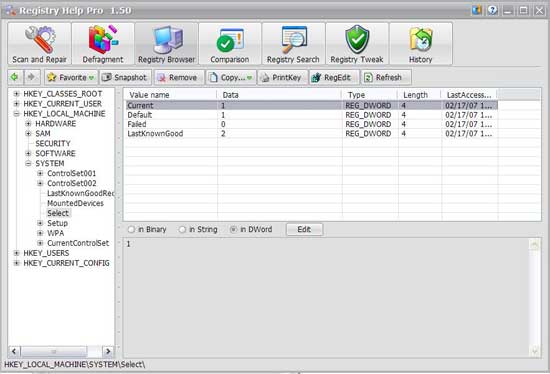Expand the WPA key
This screenshot has width=550, height=374.
click(40, 233)
